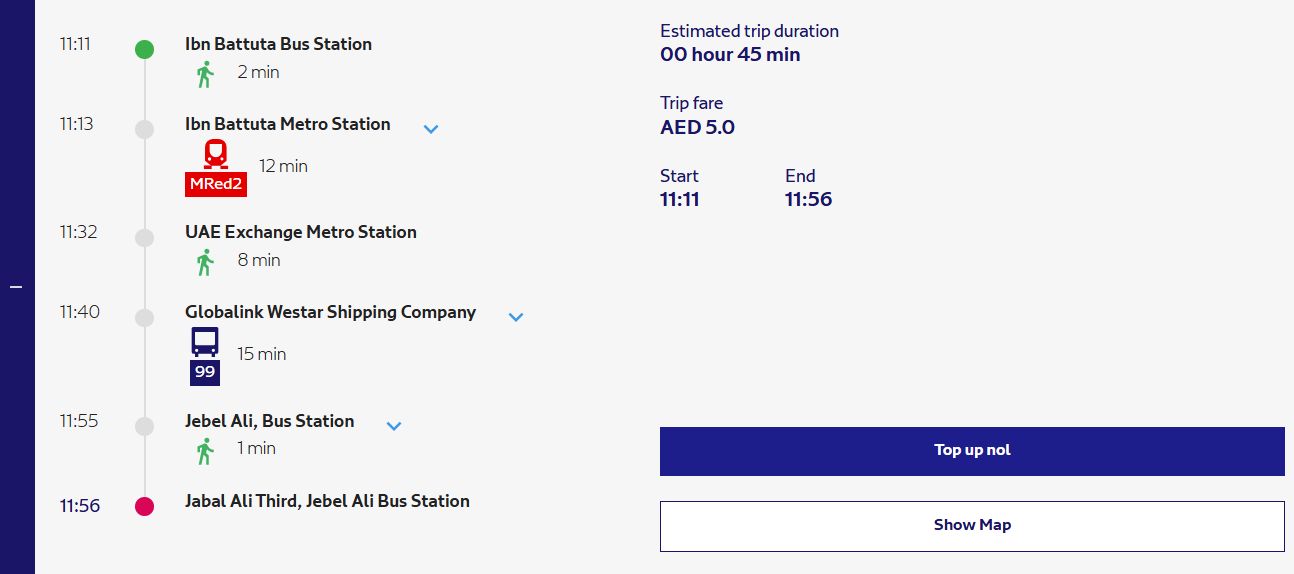
Task: Click the grey stop marker at 11:55
Action: [144, 426]
